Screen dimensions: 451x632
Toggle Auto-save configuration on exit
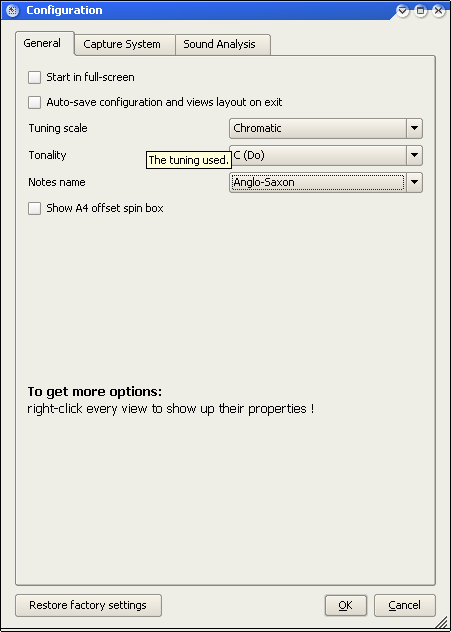pos(34,102)
